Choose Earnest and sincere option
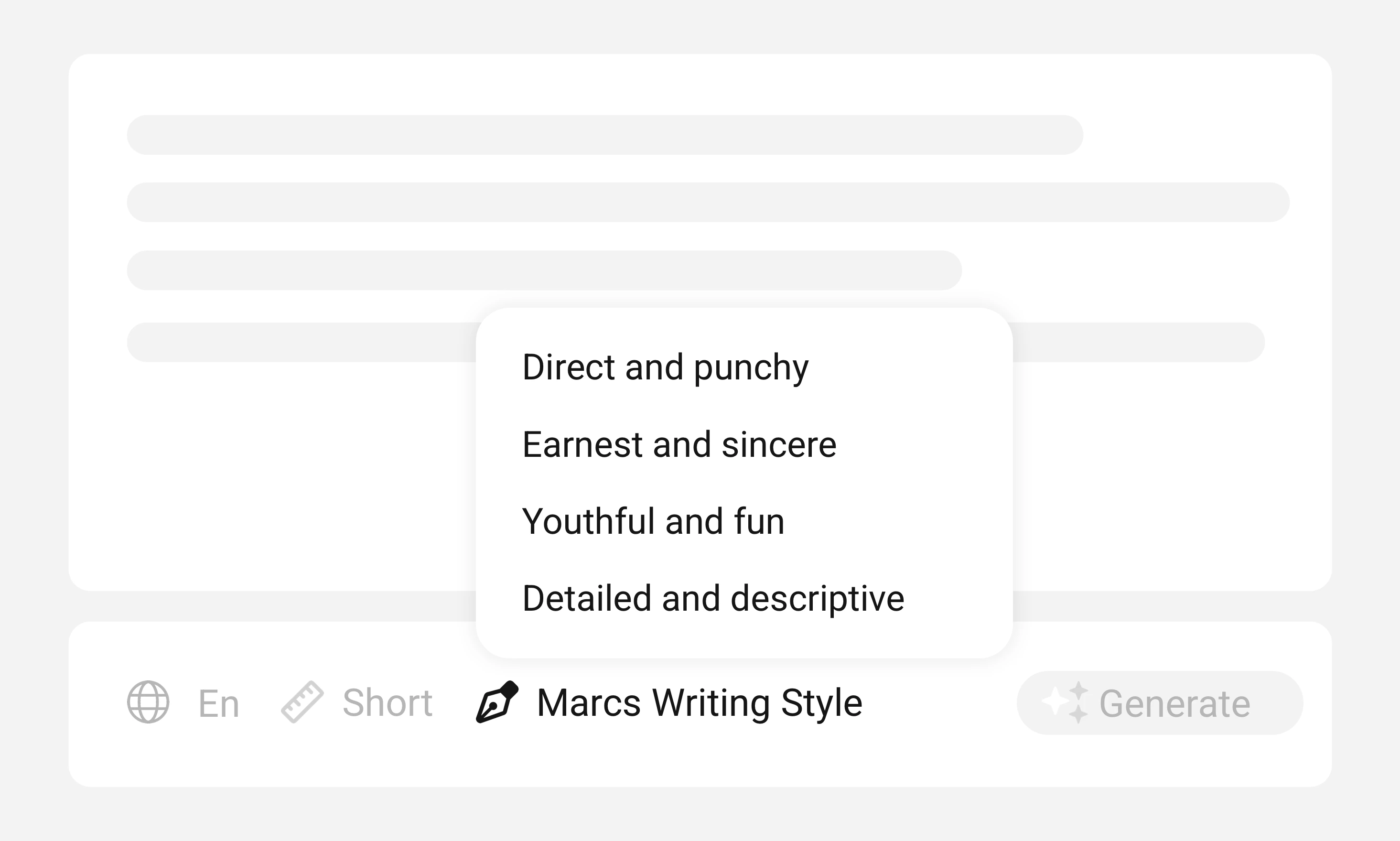1400x841 pixels. point(679,444)
